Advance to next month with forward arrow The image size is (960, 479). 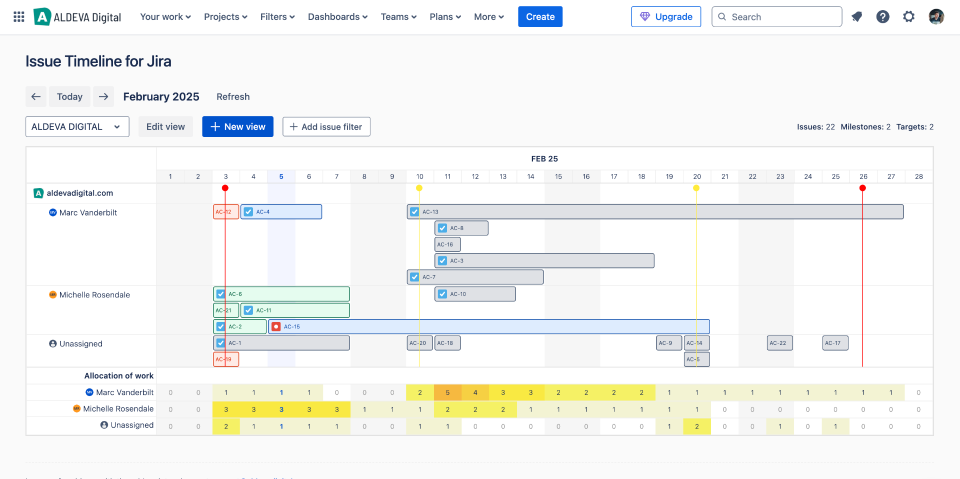tap(103, 97)
